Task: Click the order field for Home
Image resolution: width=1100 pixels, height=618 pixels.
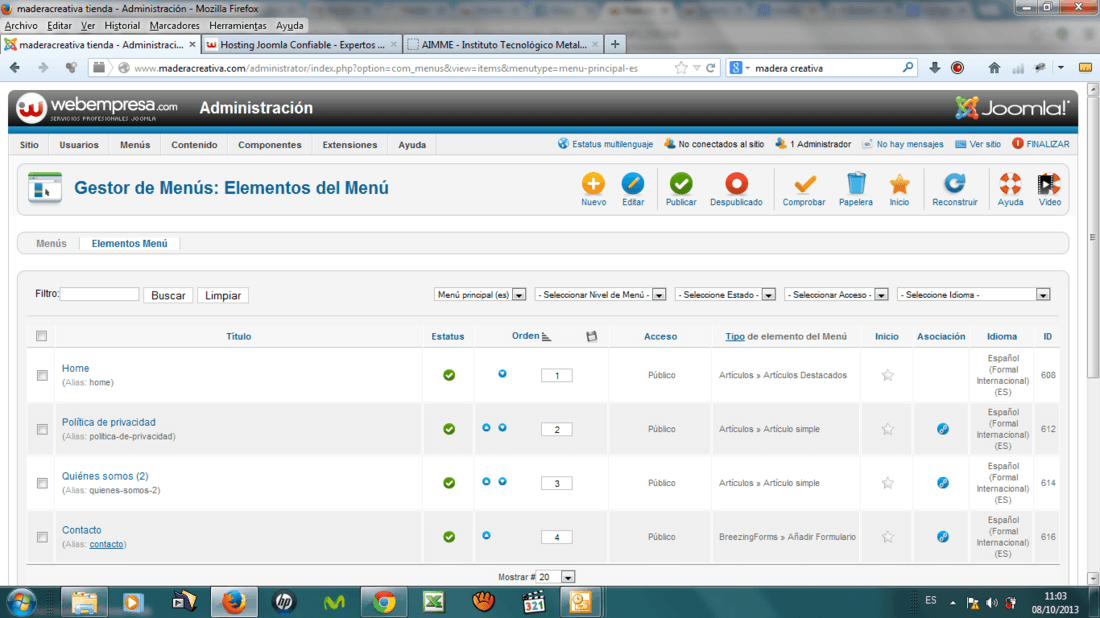Action: pyautogui.click(x=556, y=376)
